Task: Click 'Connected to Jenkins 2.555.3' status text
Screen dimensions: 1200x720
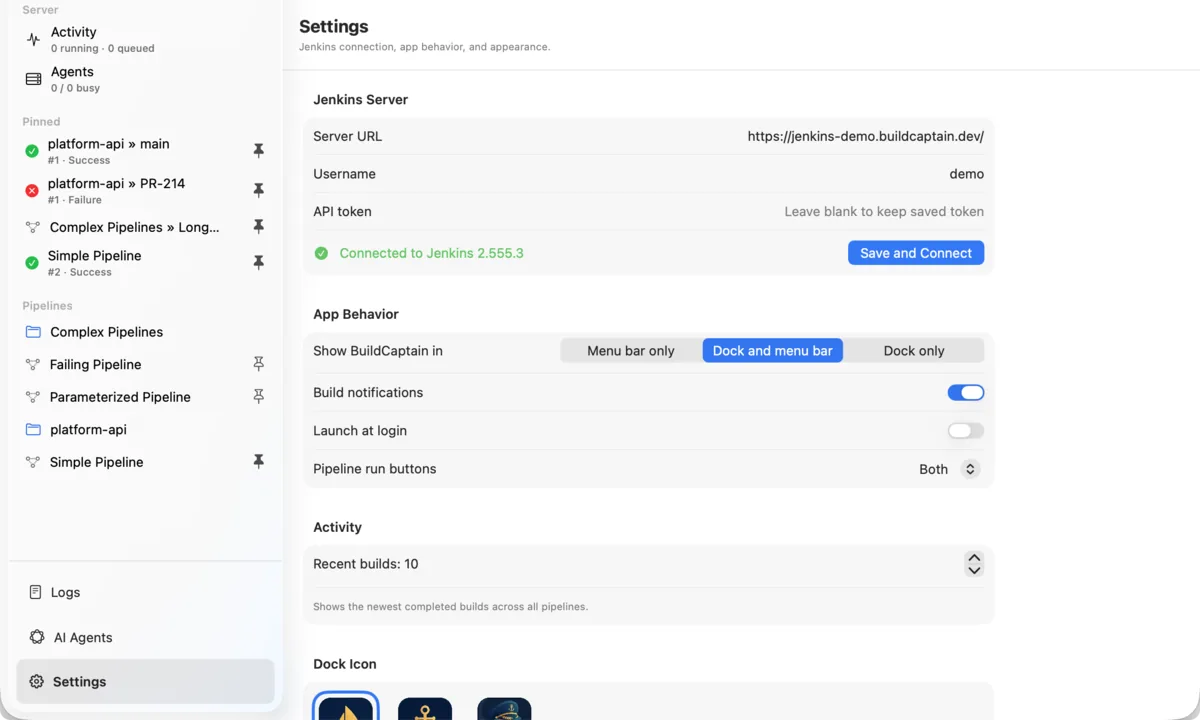Action: pos(431,253)
